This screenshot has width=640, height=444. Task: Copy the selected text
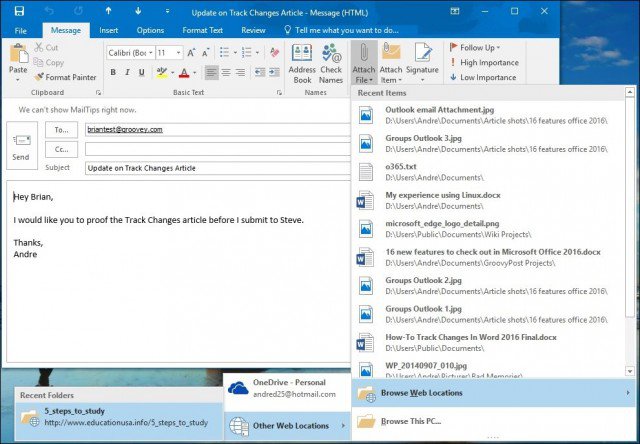pyautogui.click(x=49, y=62)
